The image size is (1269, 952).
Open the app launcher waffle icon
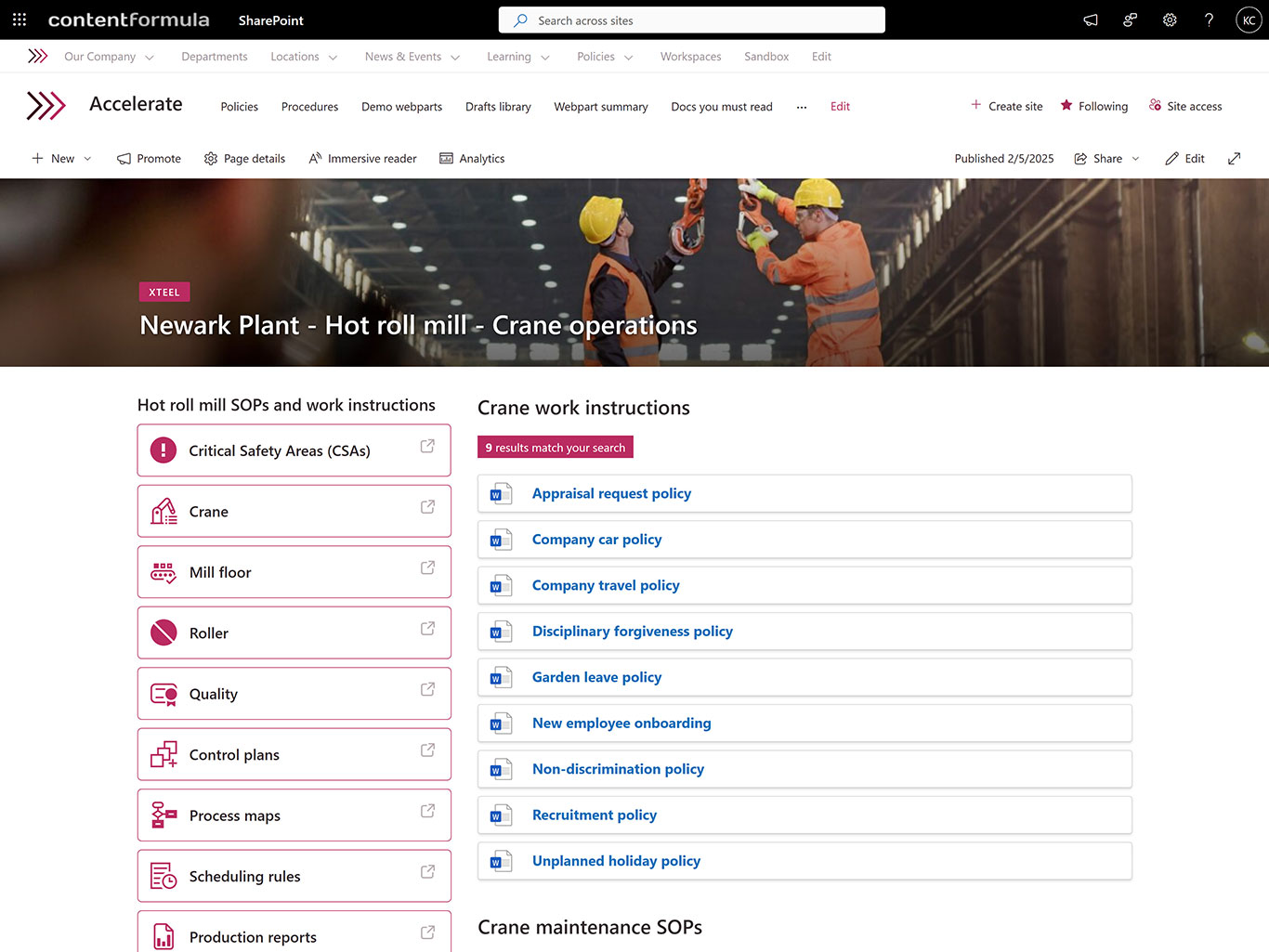coord(20,20)
